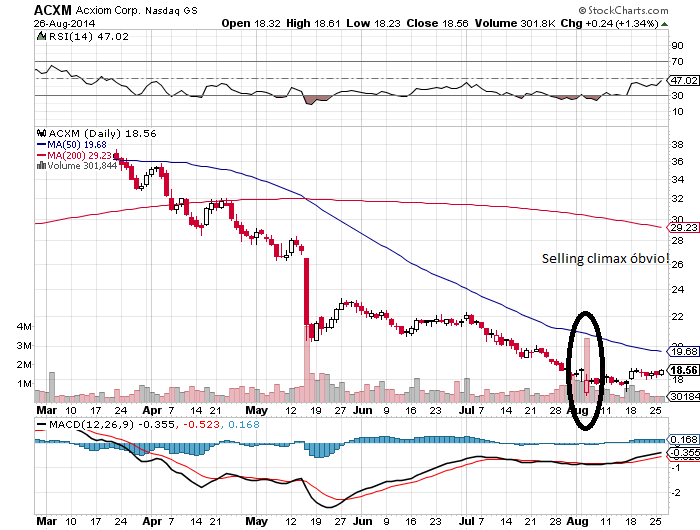
Task: Click the Volume 301.8K header value
Action: pyautogui.click(x=515, y=24)
